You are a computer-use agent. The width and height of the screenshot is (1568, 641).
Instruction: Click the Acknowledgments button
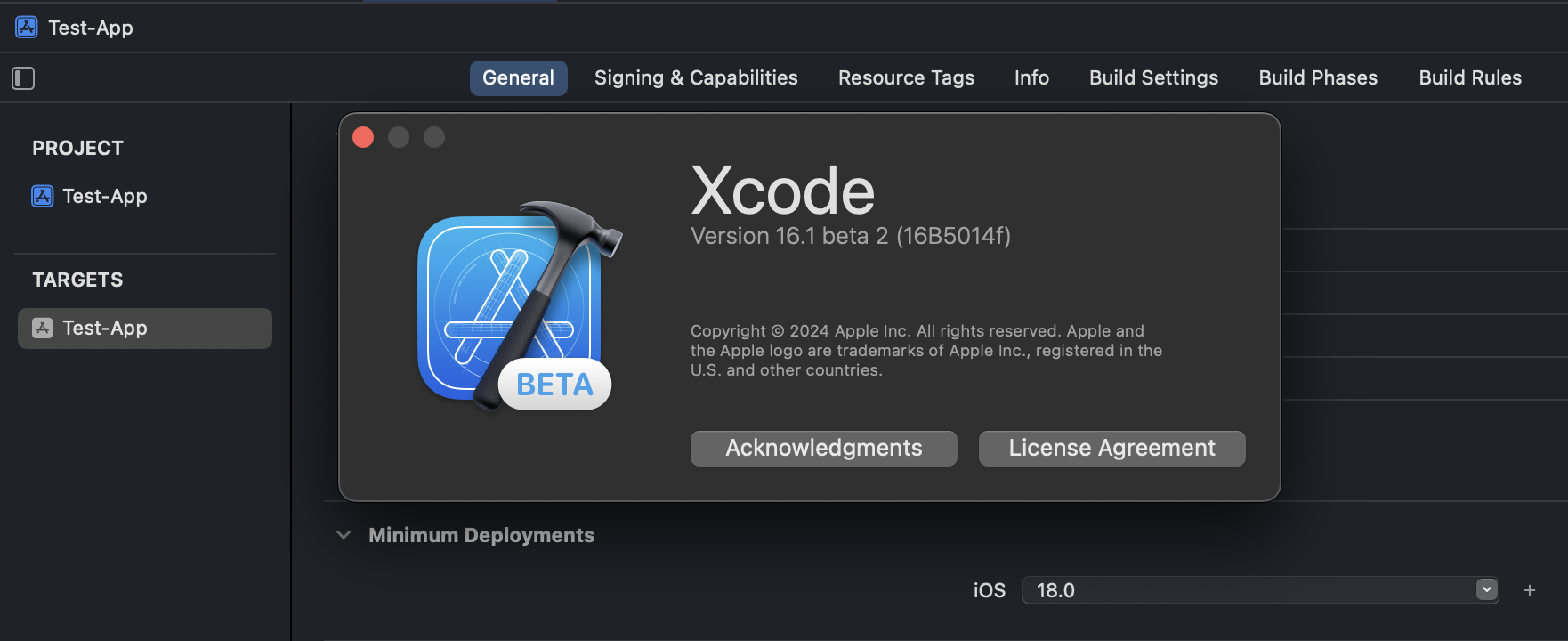coord(824,448)
